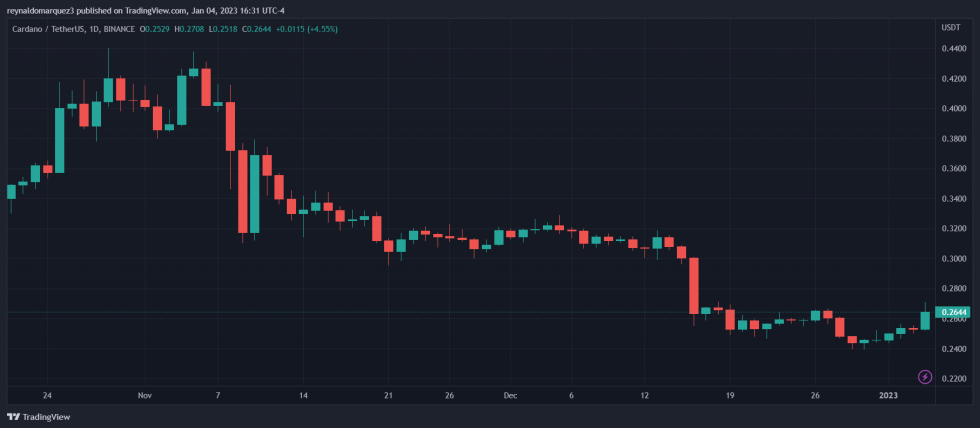Click the Dec label on the time axis

pyautogui.click(x=510, y=395)
